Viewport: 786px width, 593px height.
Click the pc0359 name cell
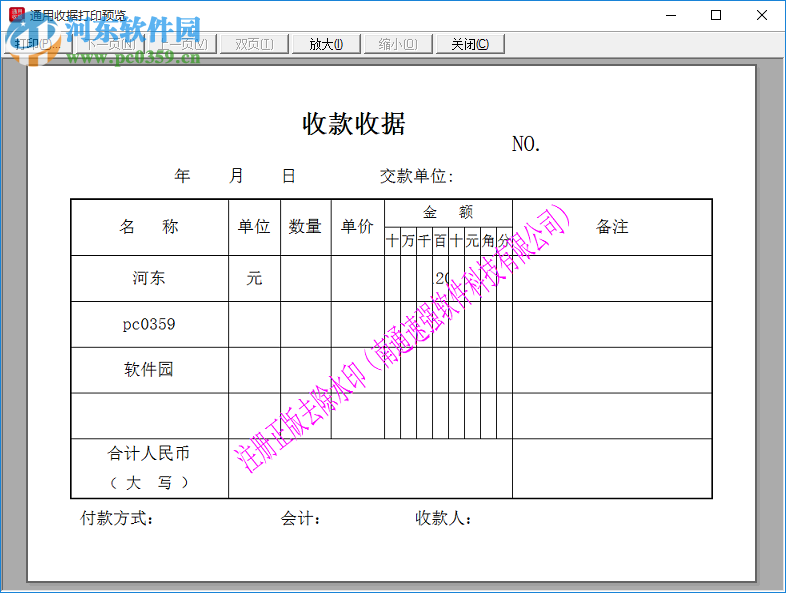[149, 324]
